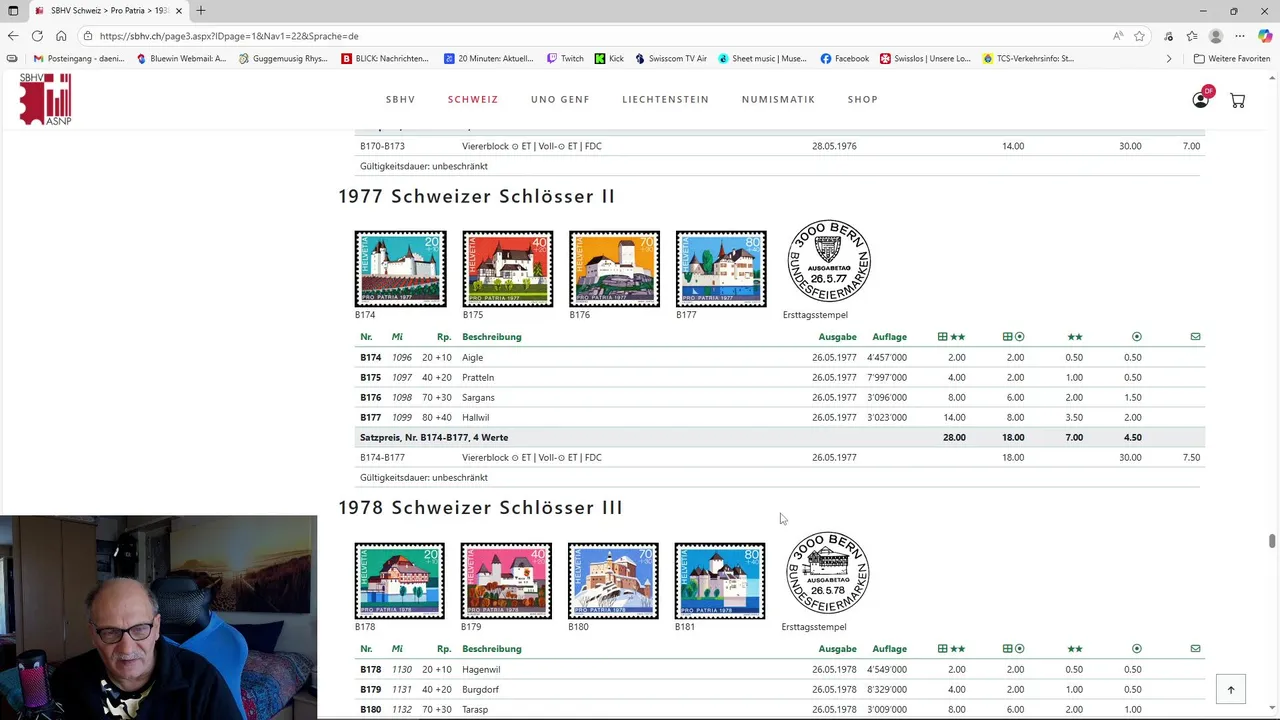Open the tab actions menu icon
Image resolution: width=1280 pixels, height=720 pixels.
tap(13, 11)
